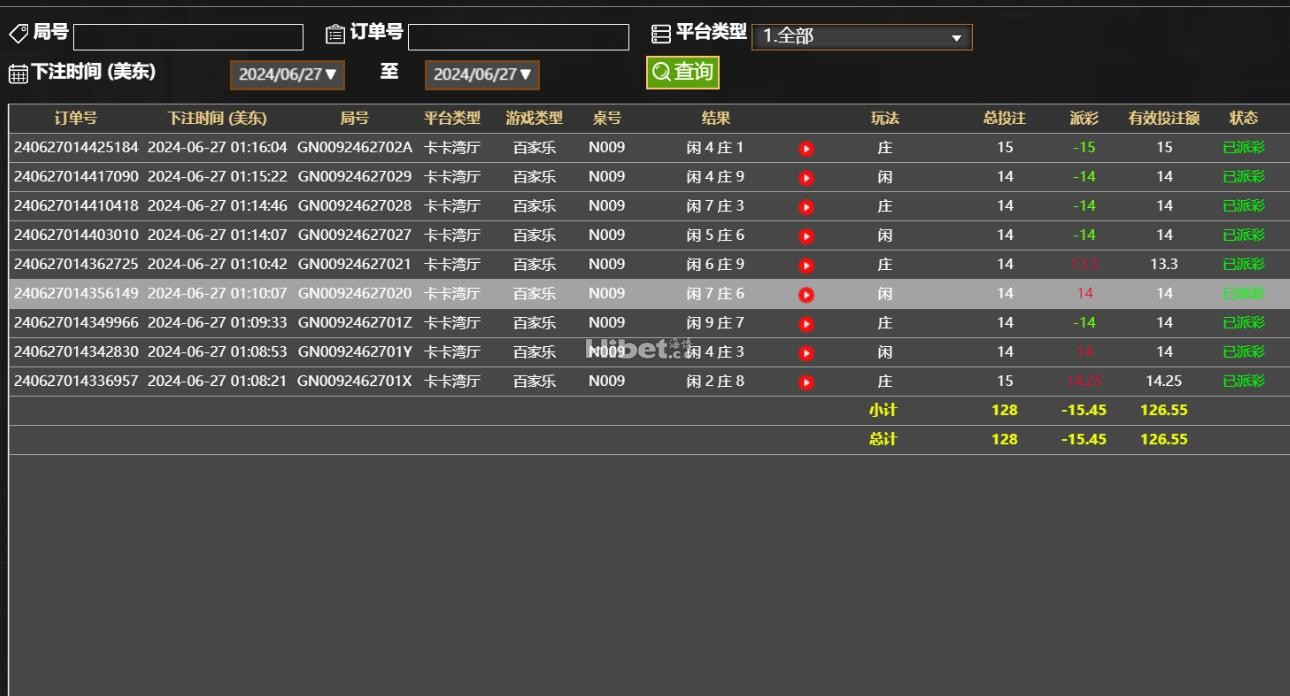
Task: Click the 派彩 column header
Action: [1084, 118]
